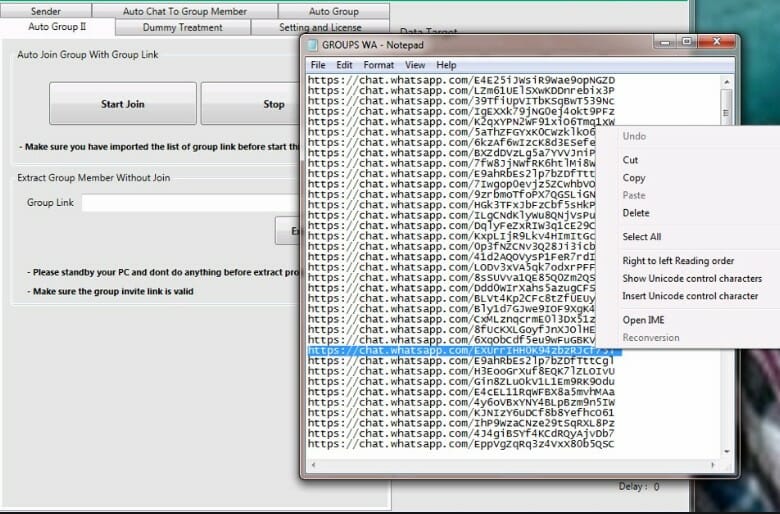The width and height of the screenshot is (780, 514).
Task: Click the line ending 39TfiUpVITbKSqBwT539Nc
Action: (461, 101)
